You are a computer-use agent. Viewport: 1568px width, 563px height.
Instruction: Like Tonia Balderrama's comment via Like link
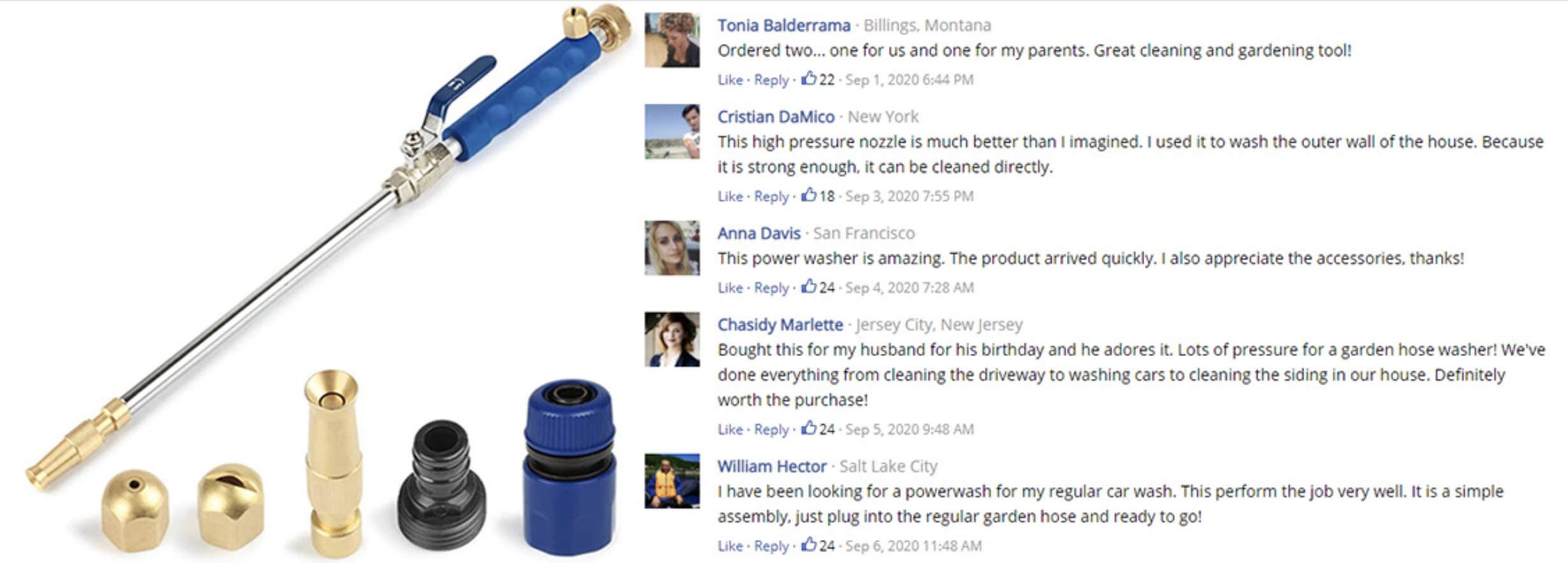point(730,80)
